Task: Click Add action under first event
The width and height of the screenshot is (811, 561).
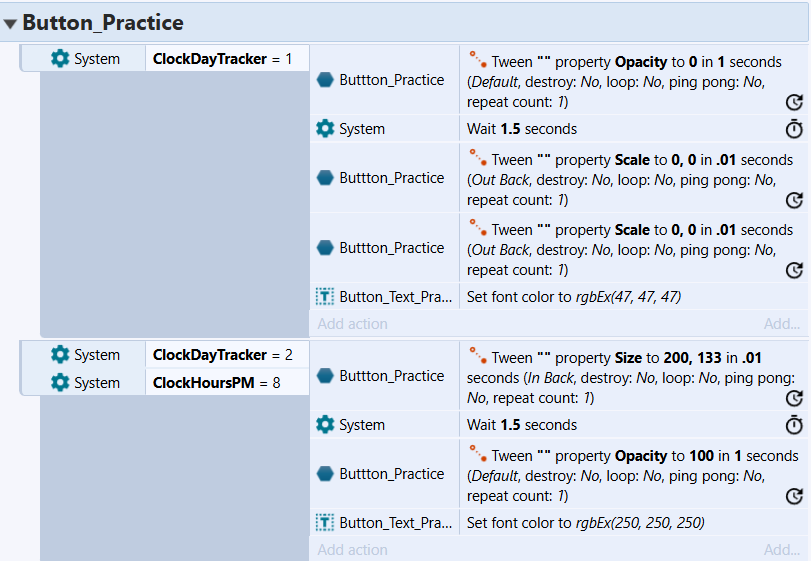Action: click(352, 324)
